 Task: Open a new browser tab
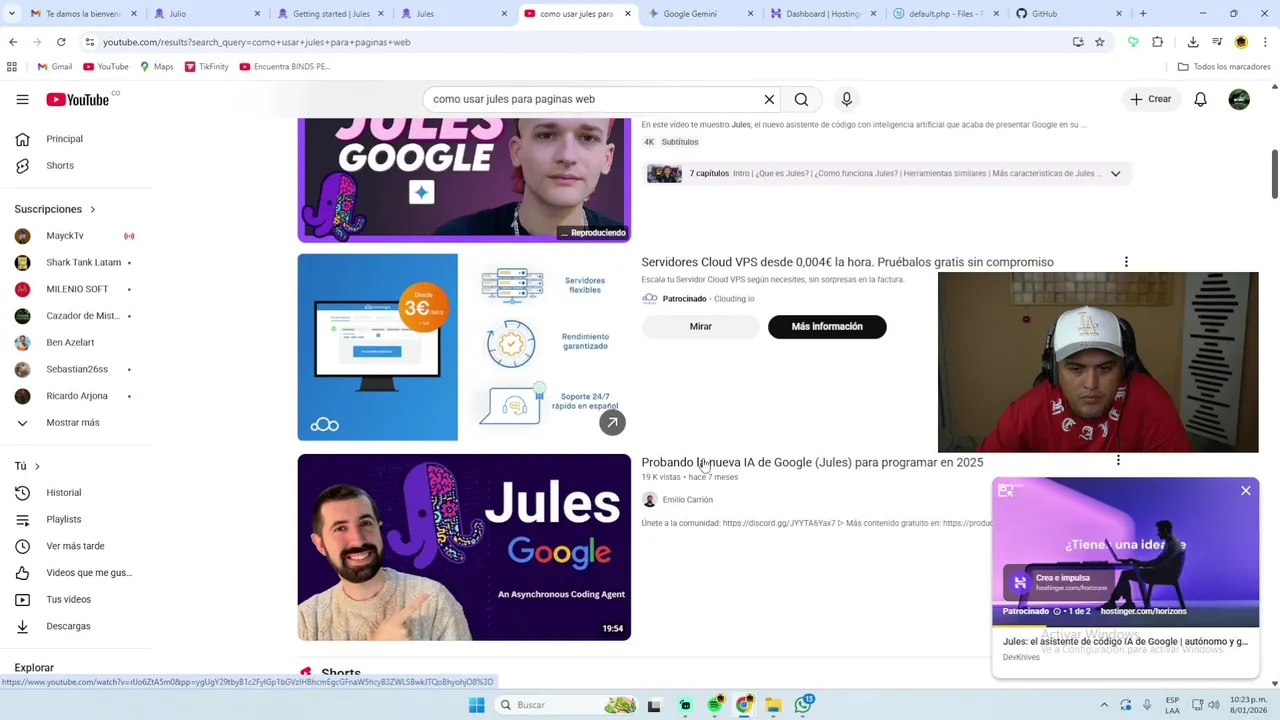click(x=1143, y=14)
